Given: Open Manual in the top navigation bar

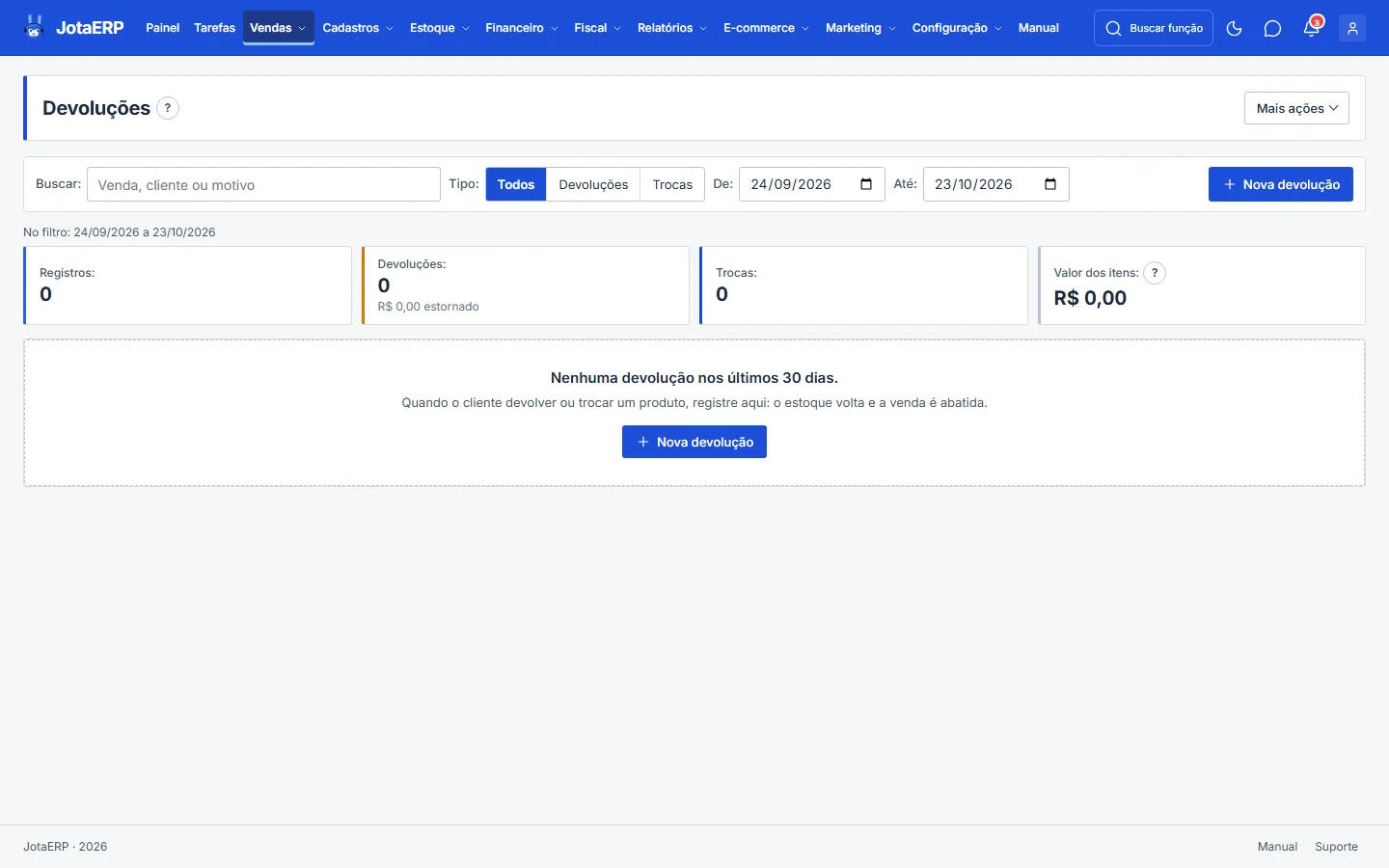Looking at the screenshot, I should coord(1039,28).
